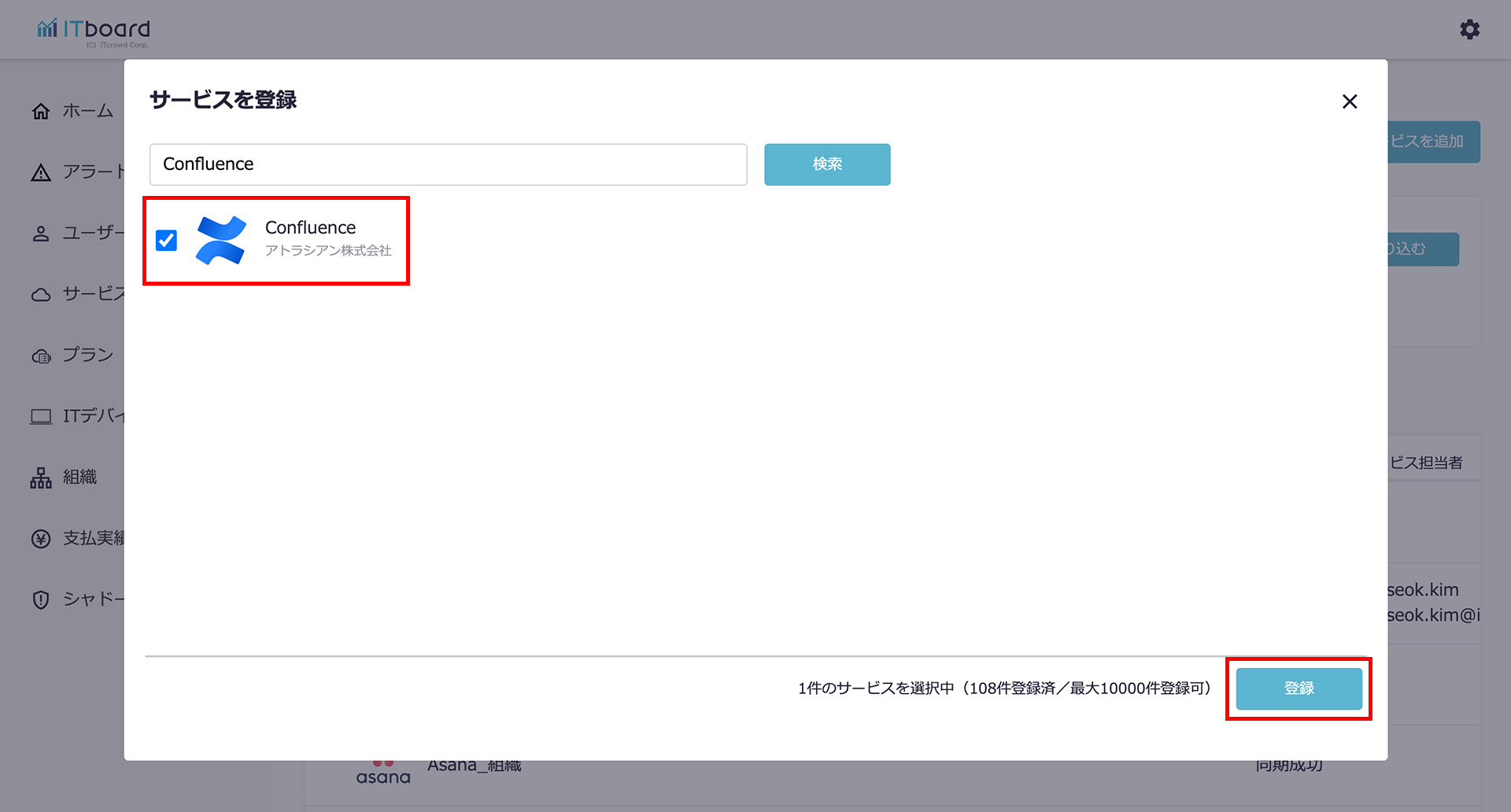This screenshot has width=1511, height=812.
Task: Click the alert triangle icon
Action: [41, 173]
